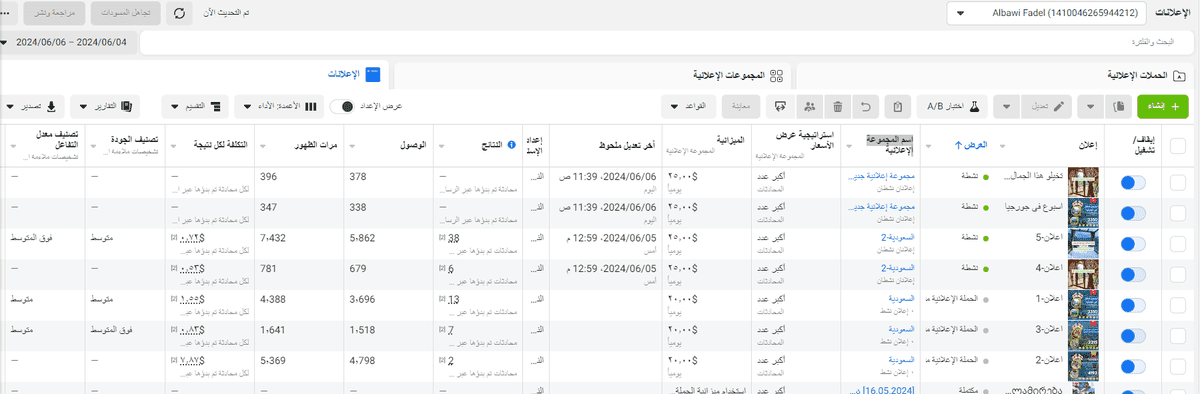Image resolution: width=1200 pixels, height=394 pixels.
Task: Tick checkbox for تخيلو هذا الجمال ad row
Action: pyautogui.click(x=1177, y=183)
